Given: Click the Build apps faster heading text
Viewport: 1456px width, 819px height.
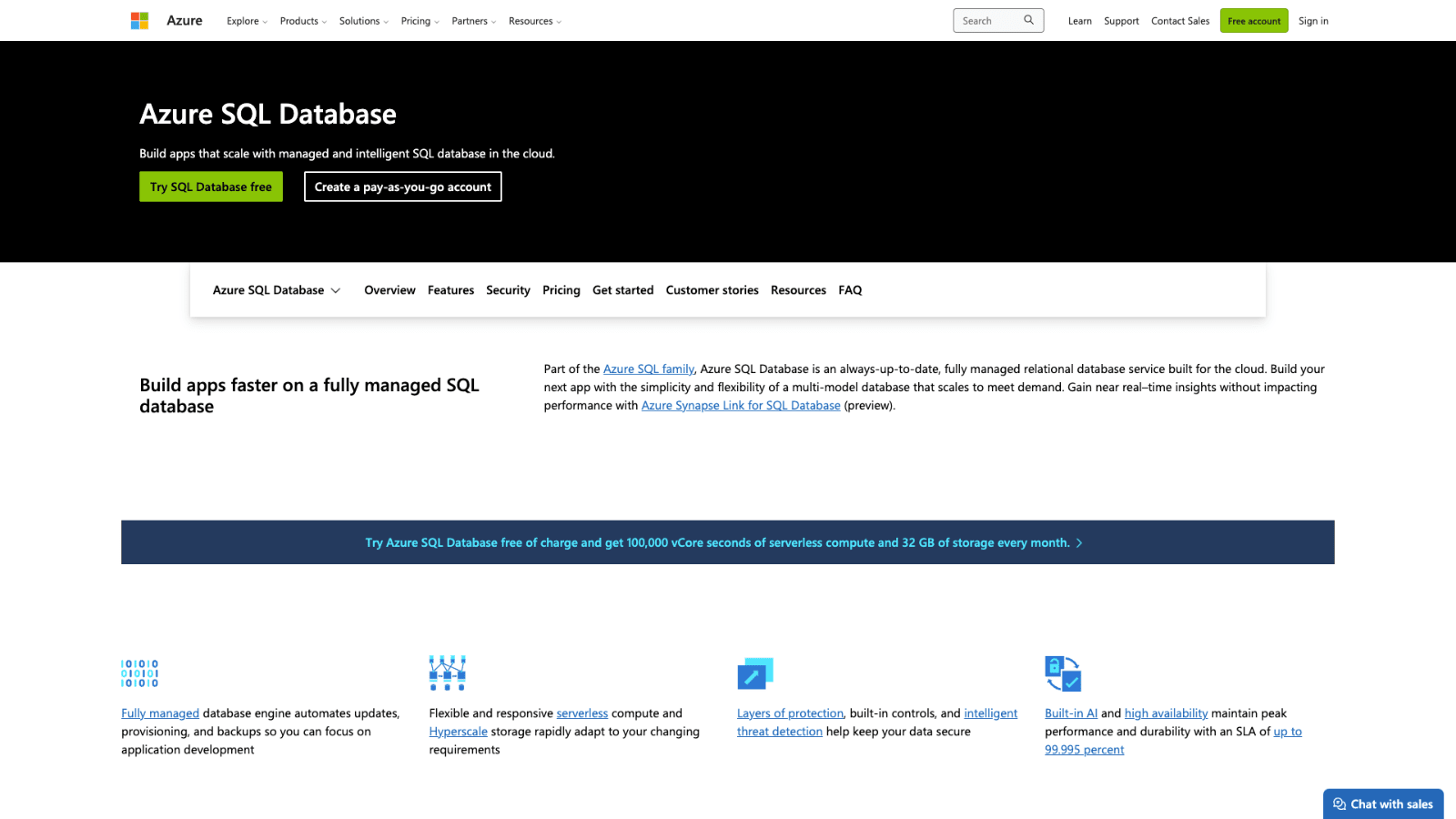Looking at the screenshot, I should coord(309,396).
